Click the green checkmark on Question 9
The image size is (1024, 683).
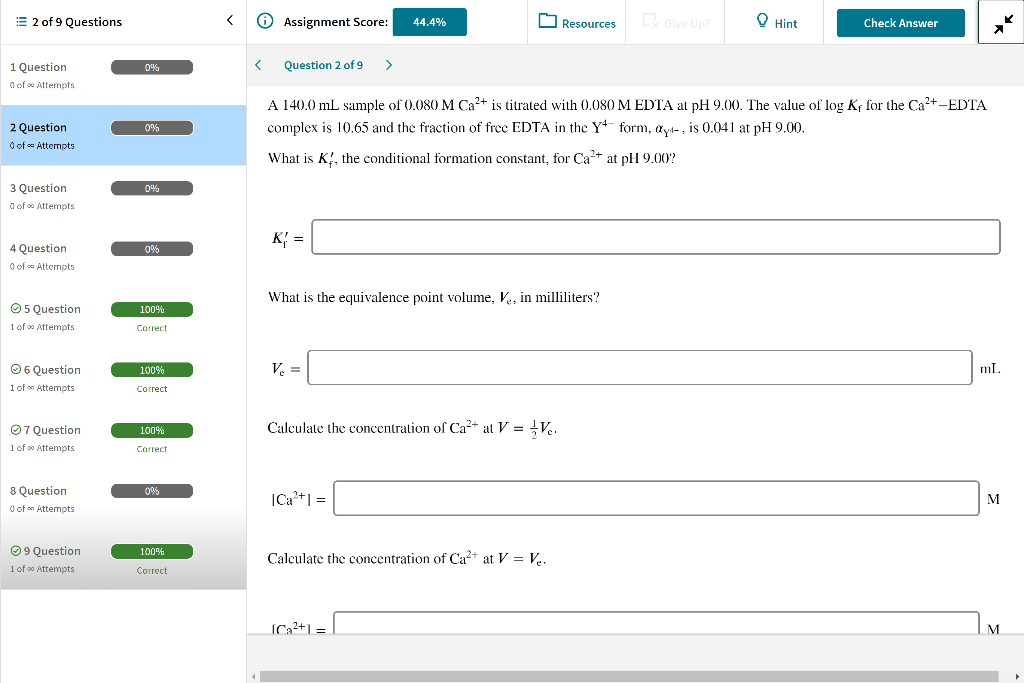point(18,550)
